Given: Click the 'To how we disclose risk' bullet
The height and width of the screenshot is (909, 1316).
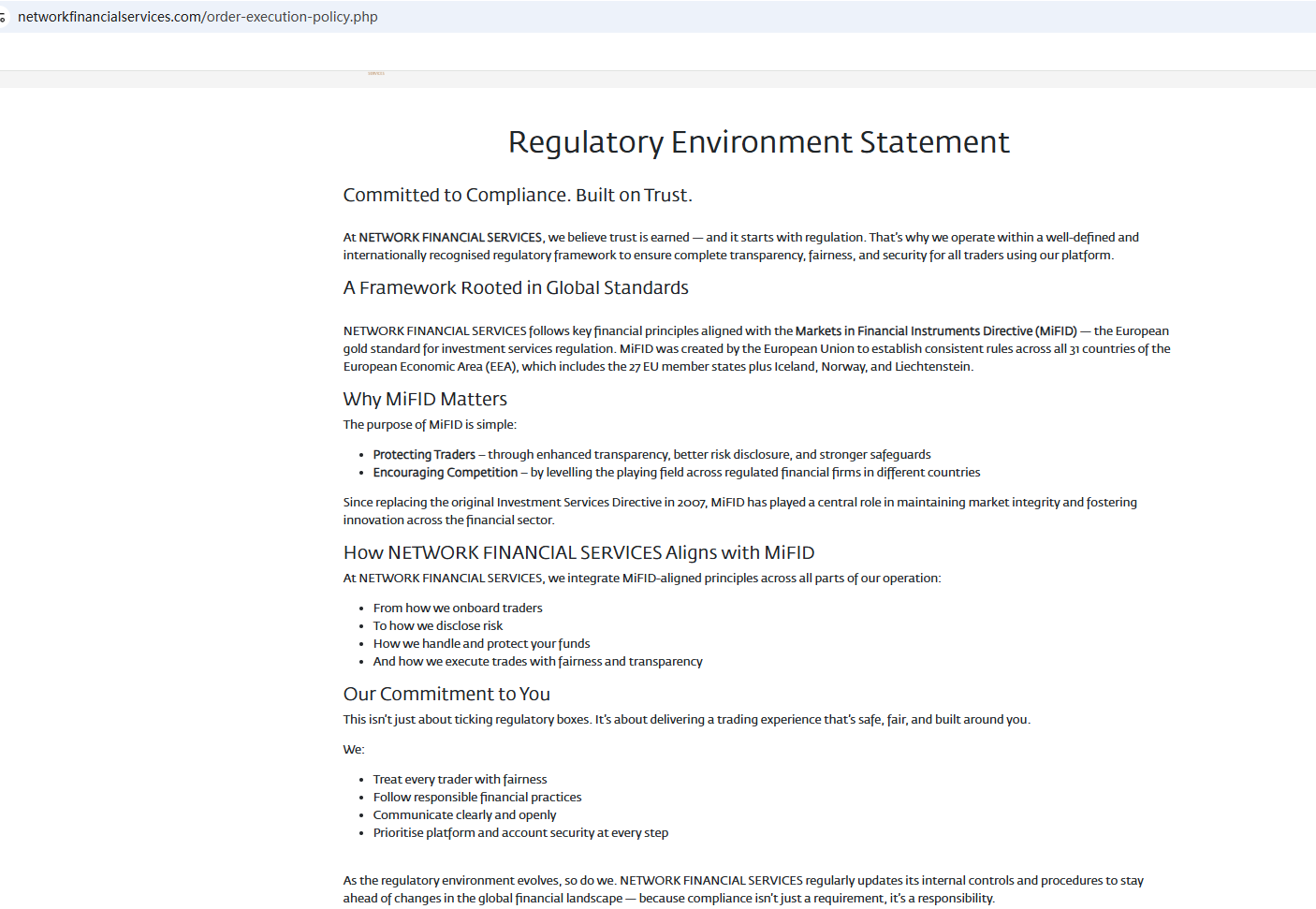Looking at the screenshot, I should [437, 625].
